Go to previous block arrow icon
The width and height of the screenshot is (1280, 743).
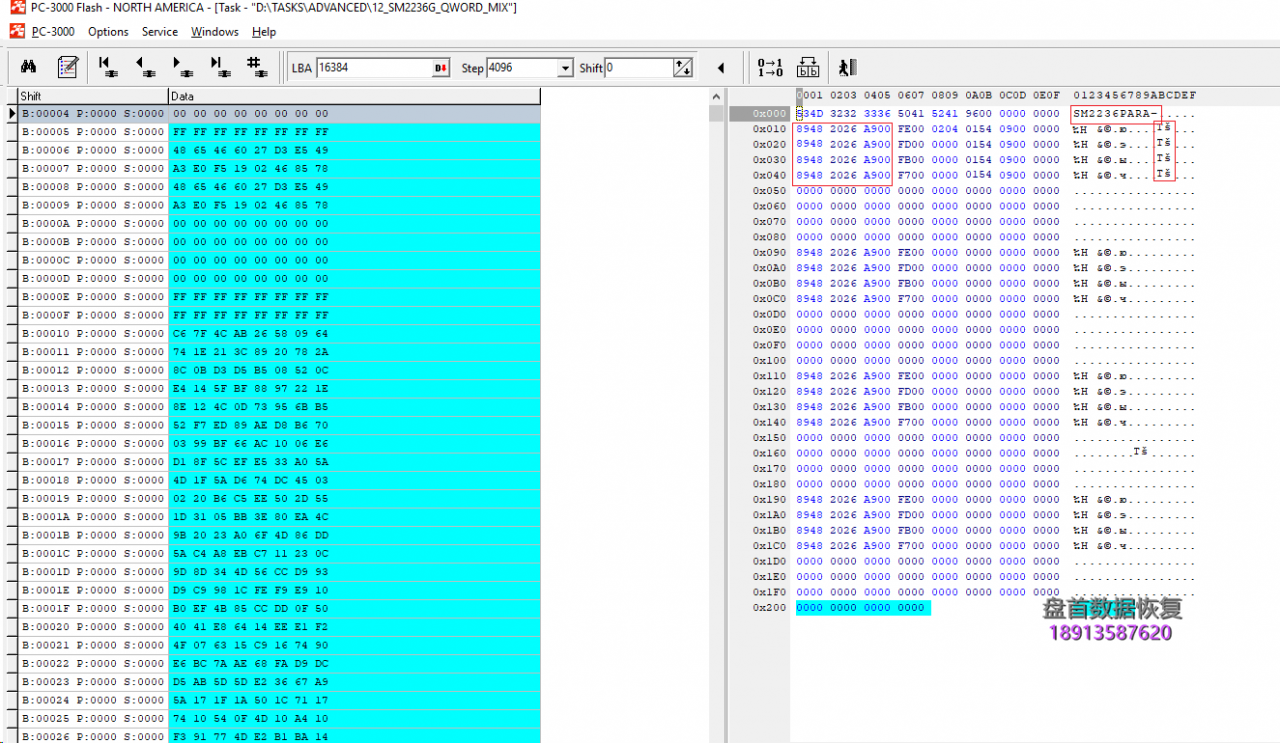coord(145,67)
